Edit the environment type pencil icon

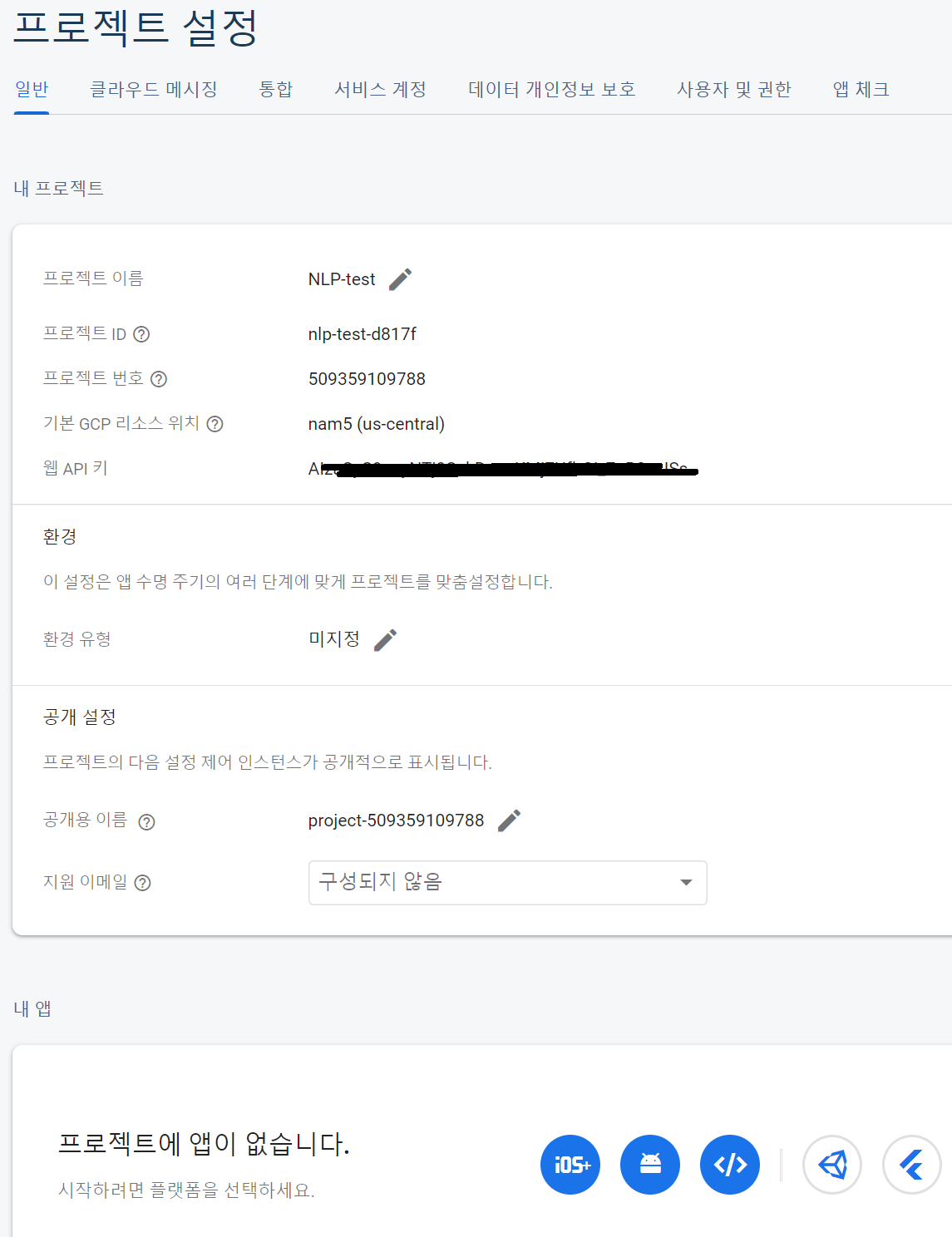pyautogui.click(x=385, y=639)
